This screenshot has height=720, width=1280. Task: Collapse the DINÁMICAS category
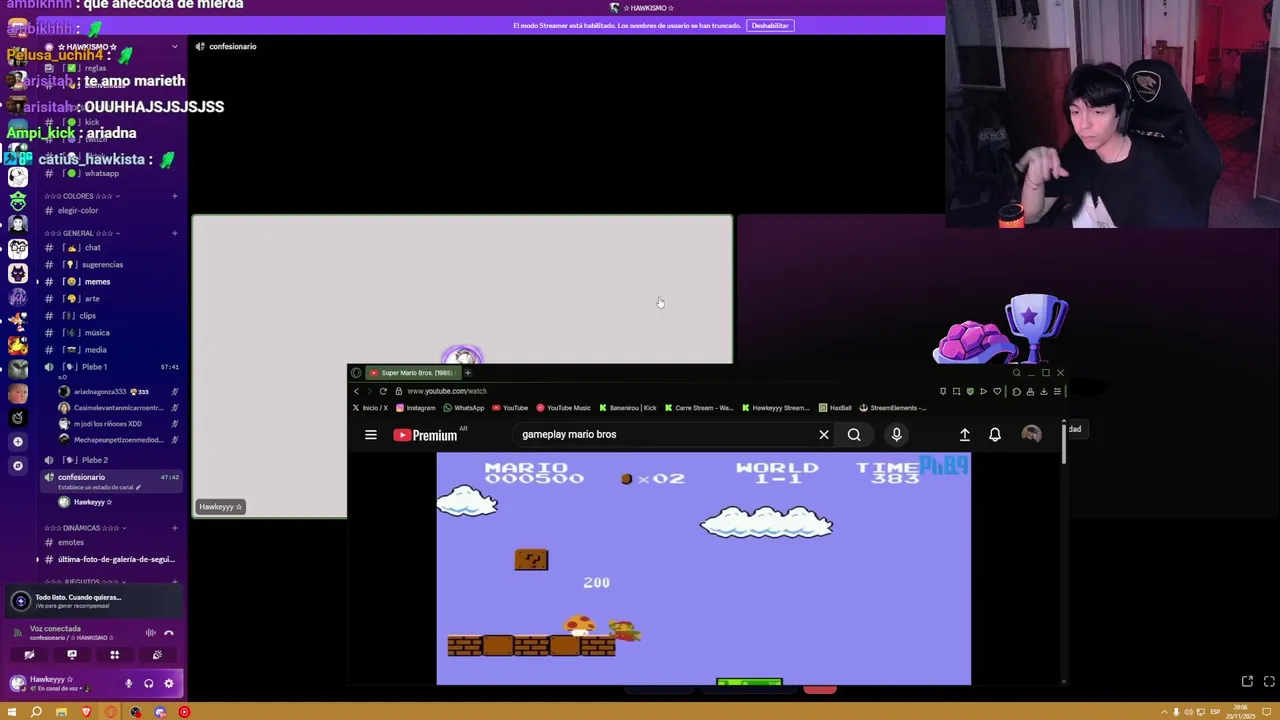86,528
